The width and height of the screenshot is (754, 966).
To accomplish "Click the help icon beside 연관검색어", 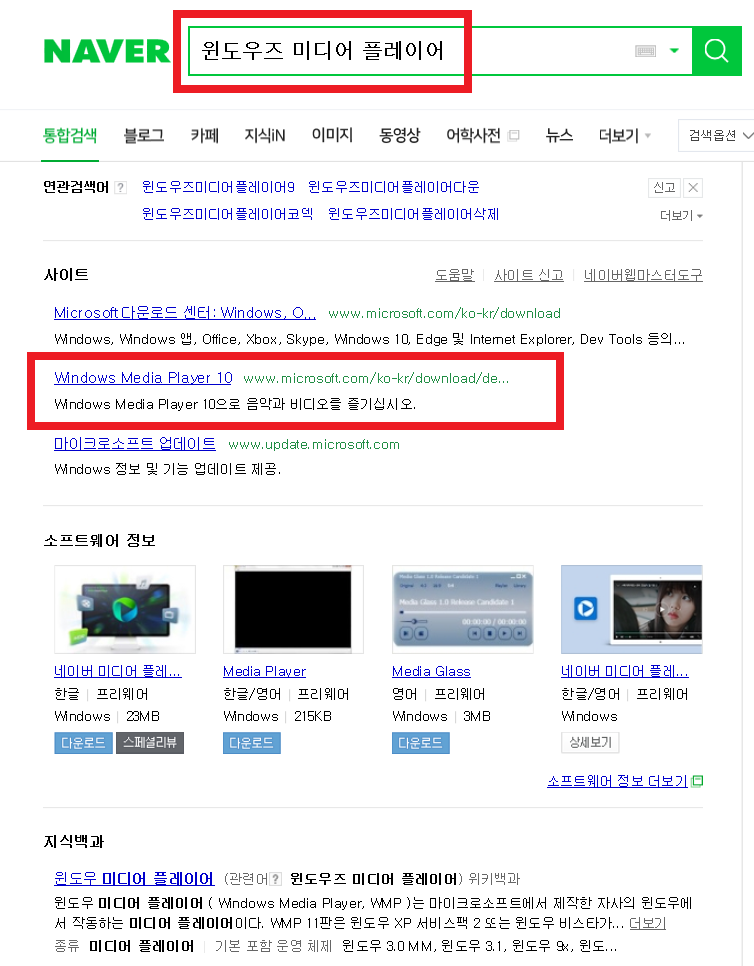I will 121,187.
